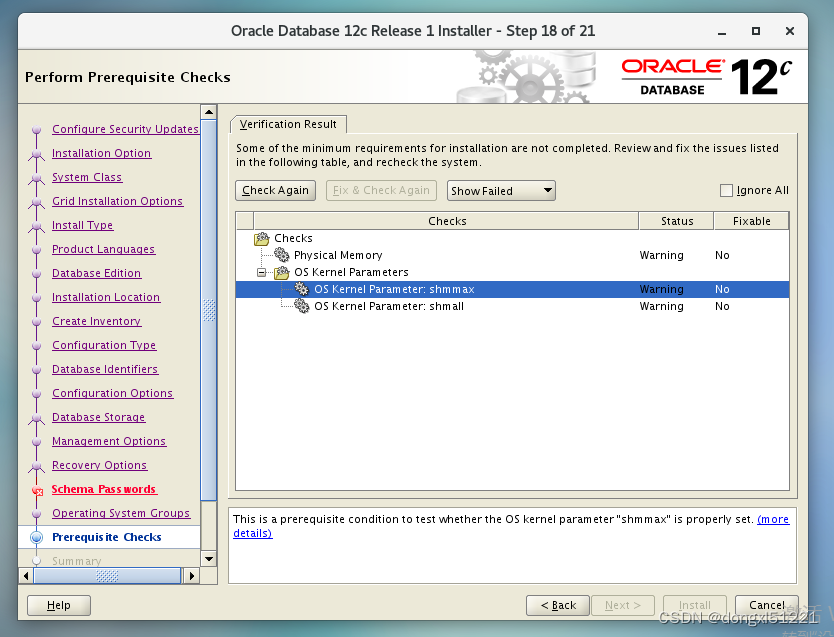
Task: Open the Schema Passwords sidebar entry
Action: pyautogui.click(x=104, y=489)
